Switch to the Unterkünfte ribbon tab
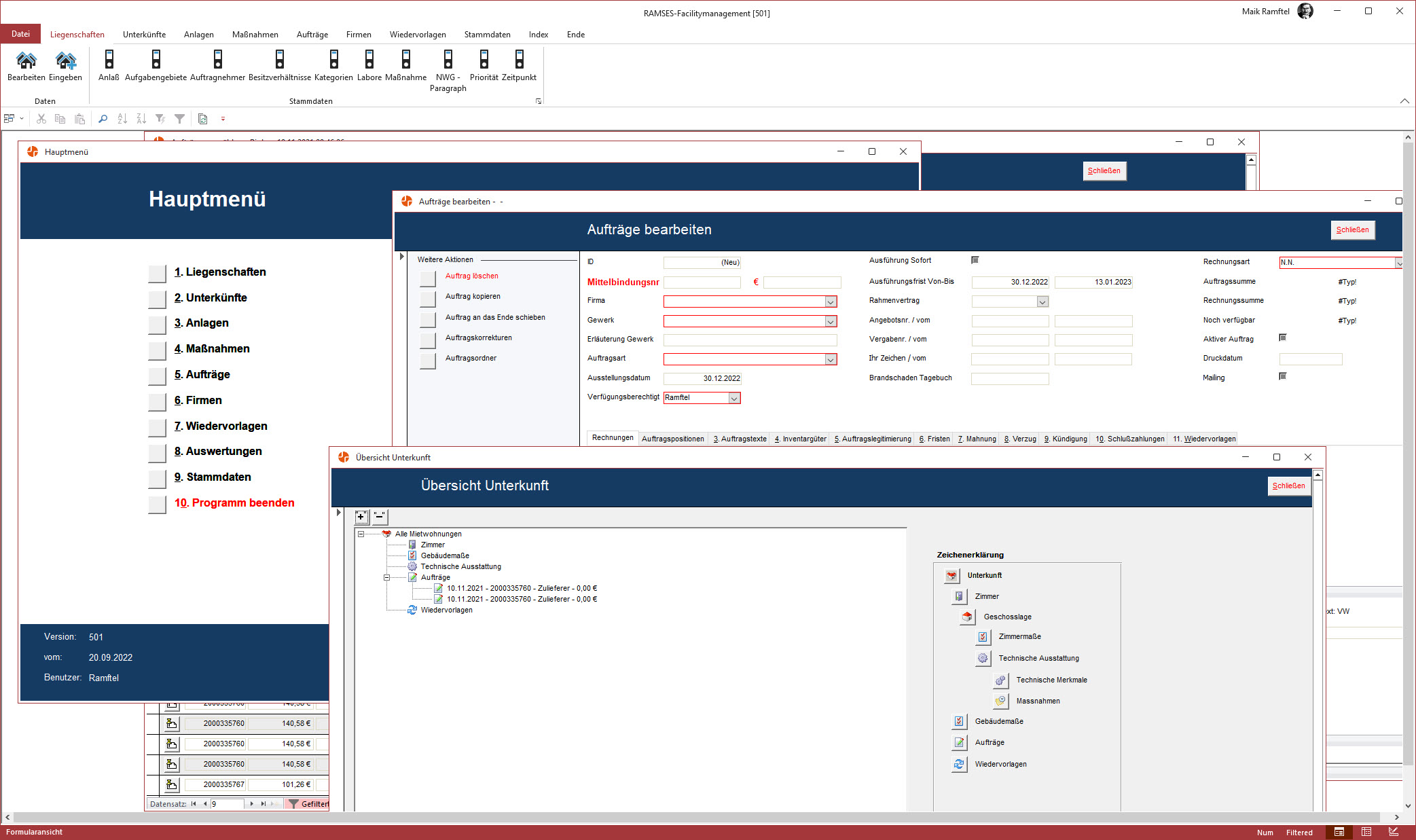Image resolution: width=1416 pixels, height=840 pixels. (144, 35)
